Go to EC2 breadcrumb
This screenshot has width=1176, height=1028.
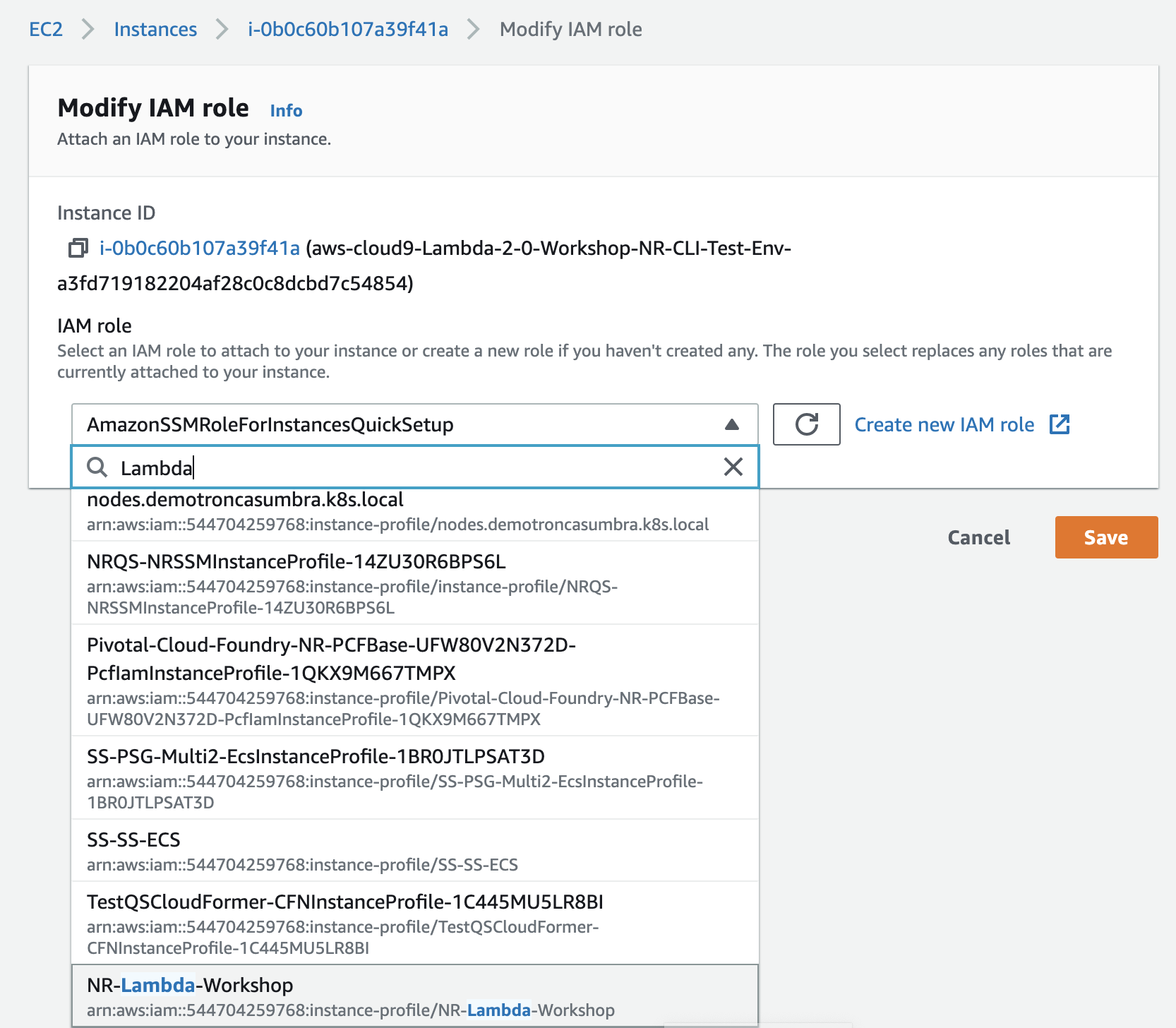[46, 29]
